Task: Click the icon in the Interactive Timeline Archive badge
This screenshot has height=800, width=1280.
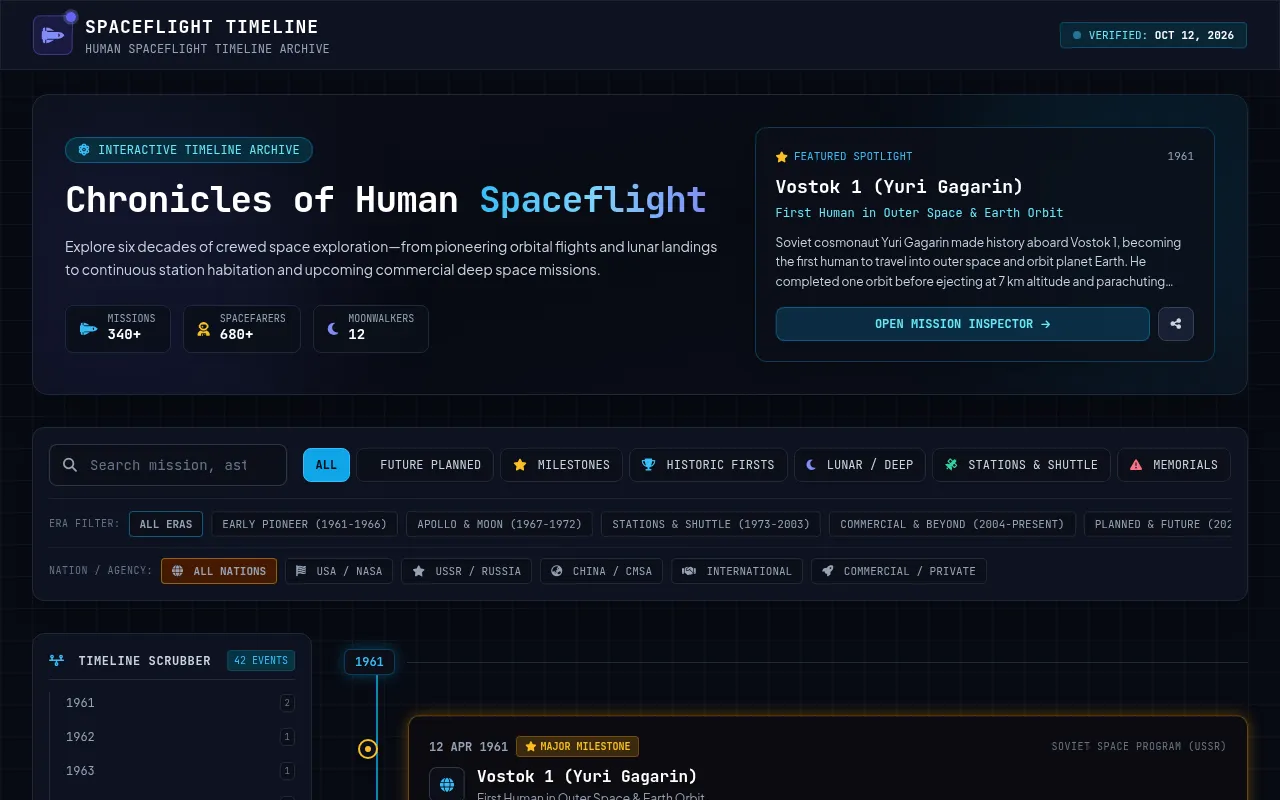Action: 84,150
